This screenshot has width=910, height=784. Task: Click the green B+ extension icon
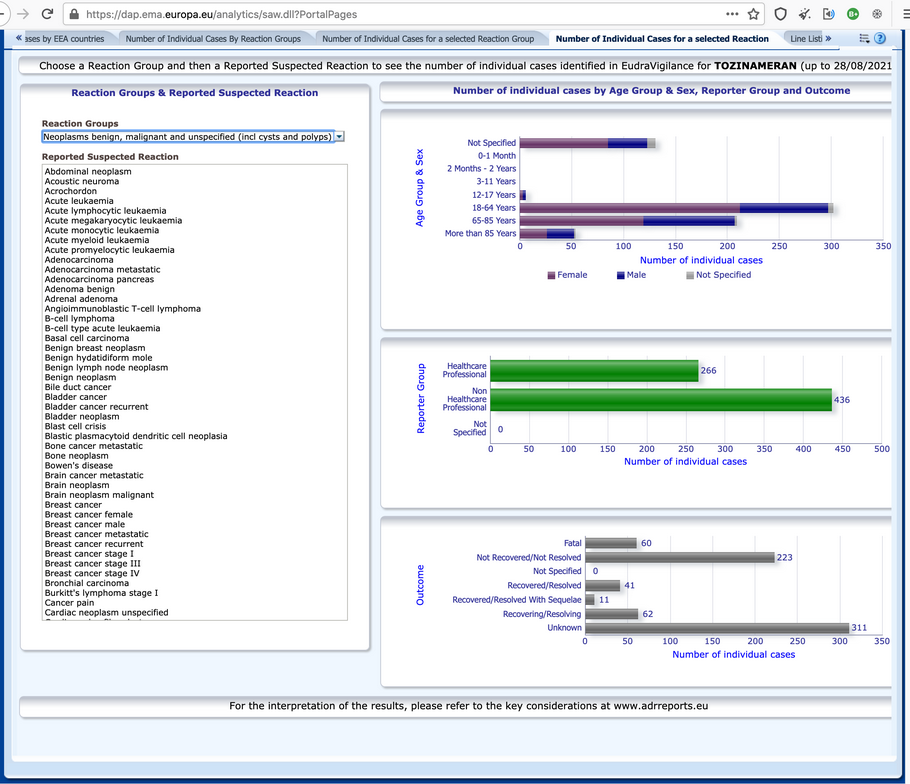(x=853, y=14)
